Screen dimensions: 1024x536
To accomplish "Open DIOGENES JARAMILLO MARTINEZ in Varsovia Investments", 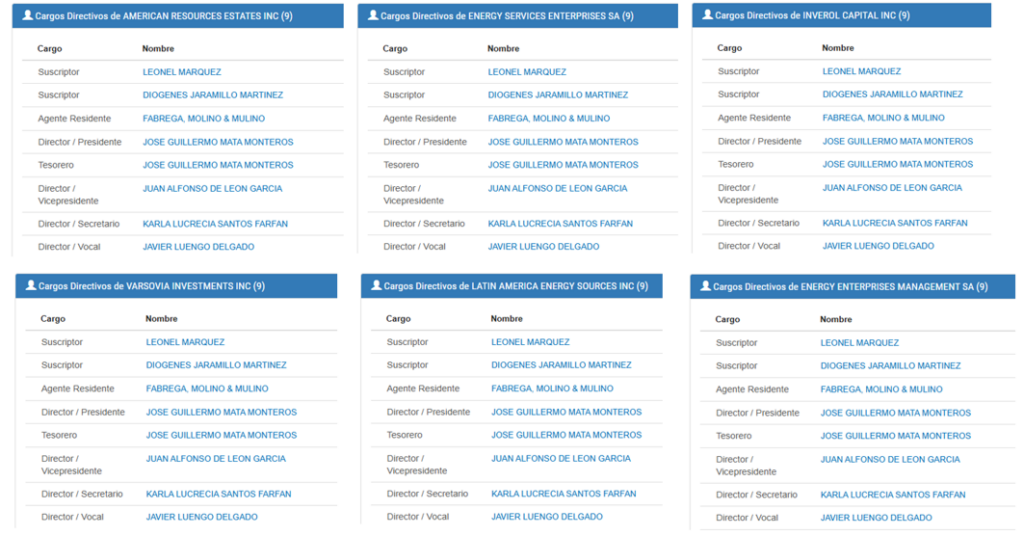I will 216,365.
